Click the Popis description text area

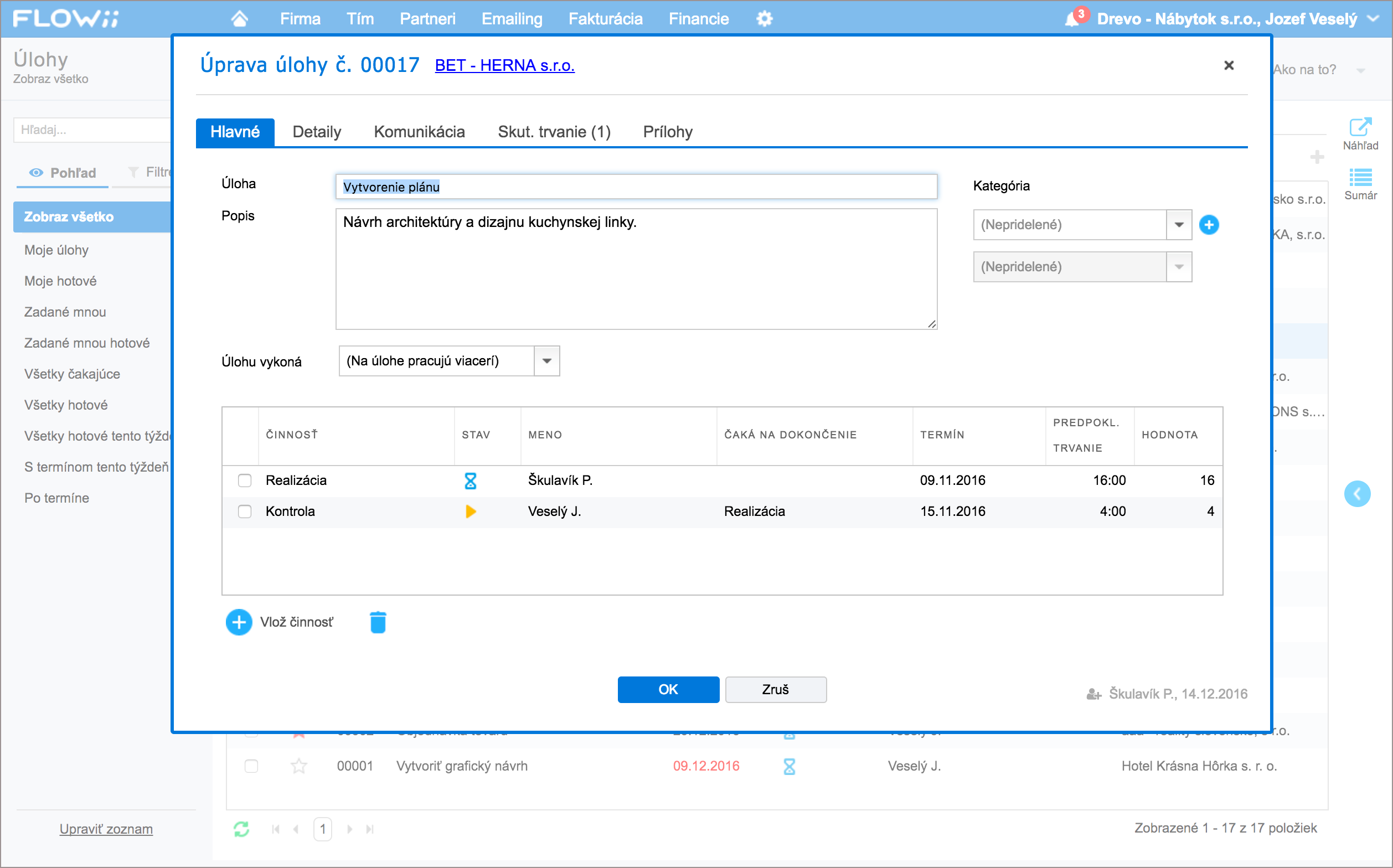point(636,268)
